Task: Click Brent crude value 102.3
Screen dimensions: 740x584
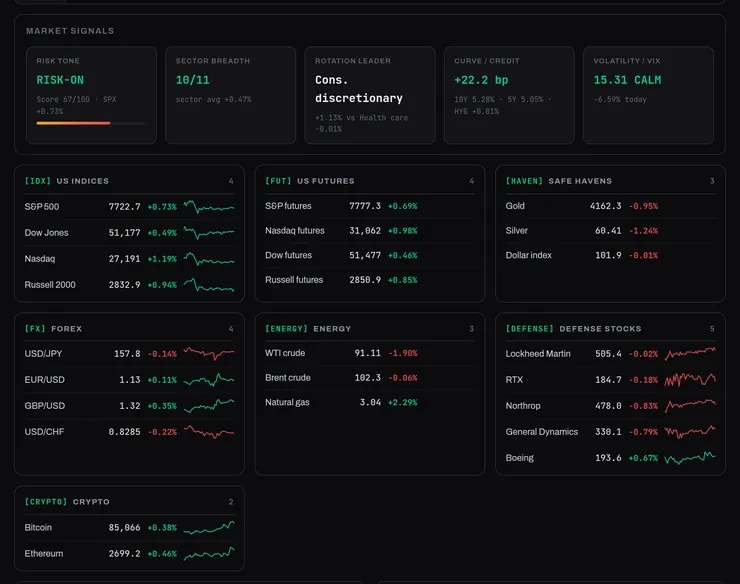Action: tap(368, 378)
